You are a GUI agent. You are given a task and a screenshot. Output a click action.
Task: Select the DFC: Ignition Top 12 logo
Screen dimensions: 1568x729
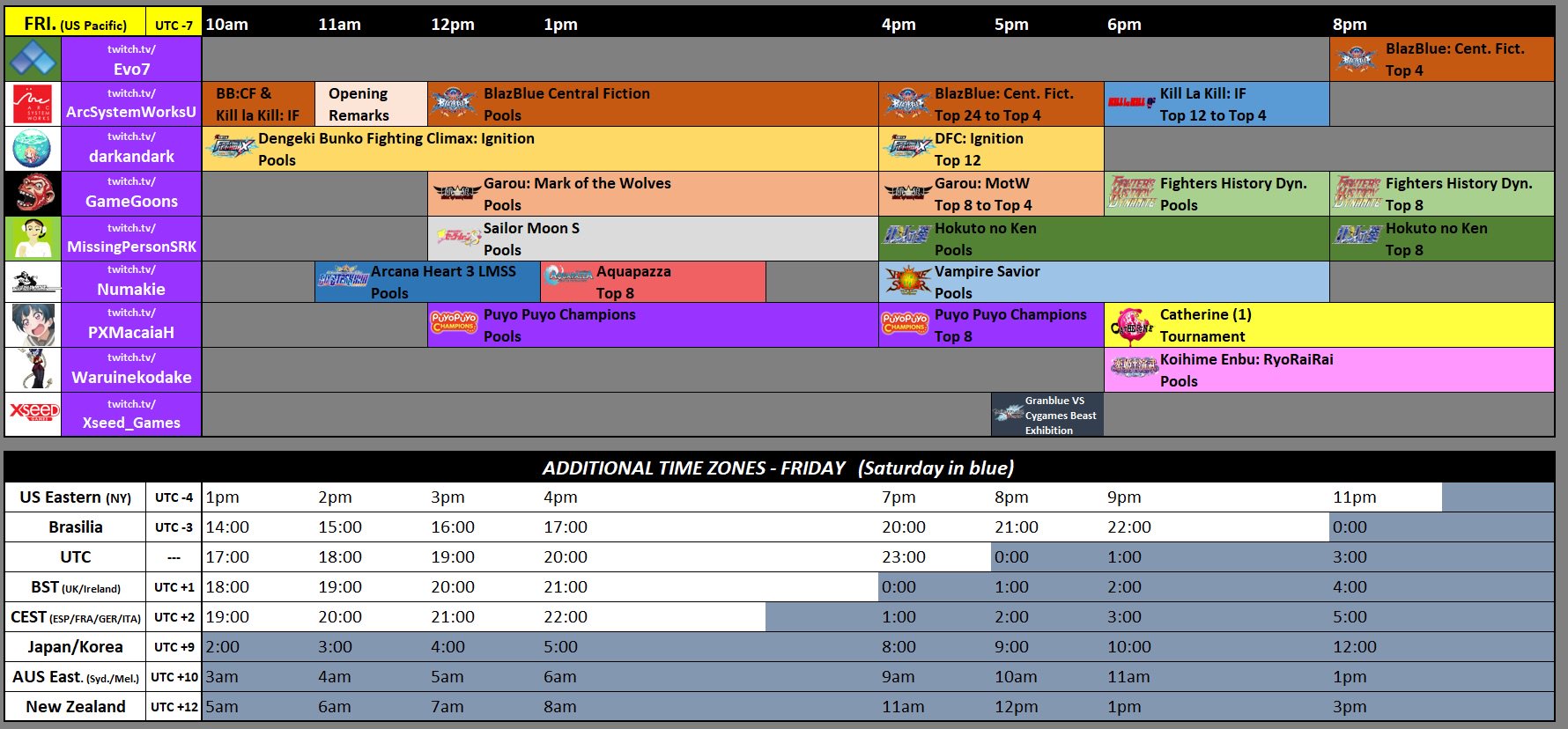(x=906, y=147)
